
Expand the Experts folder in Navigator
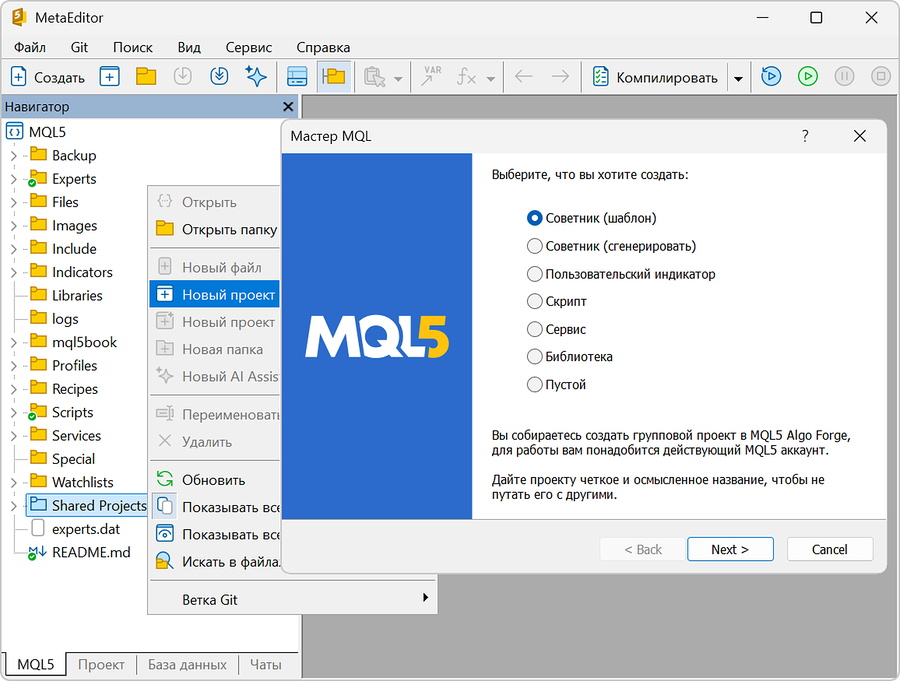[x=14, y=179]
